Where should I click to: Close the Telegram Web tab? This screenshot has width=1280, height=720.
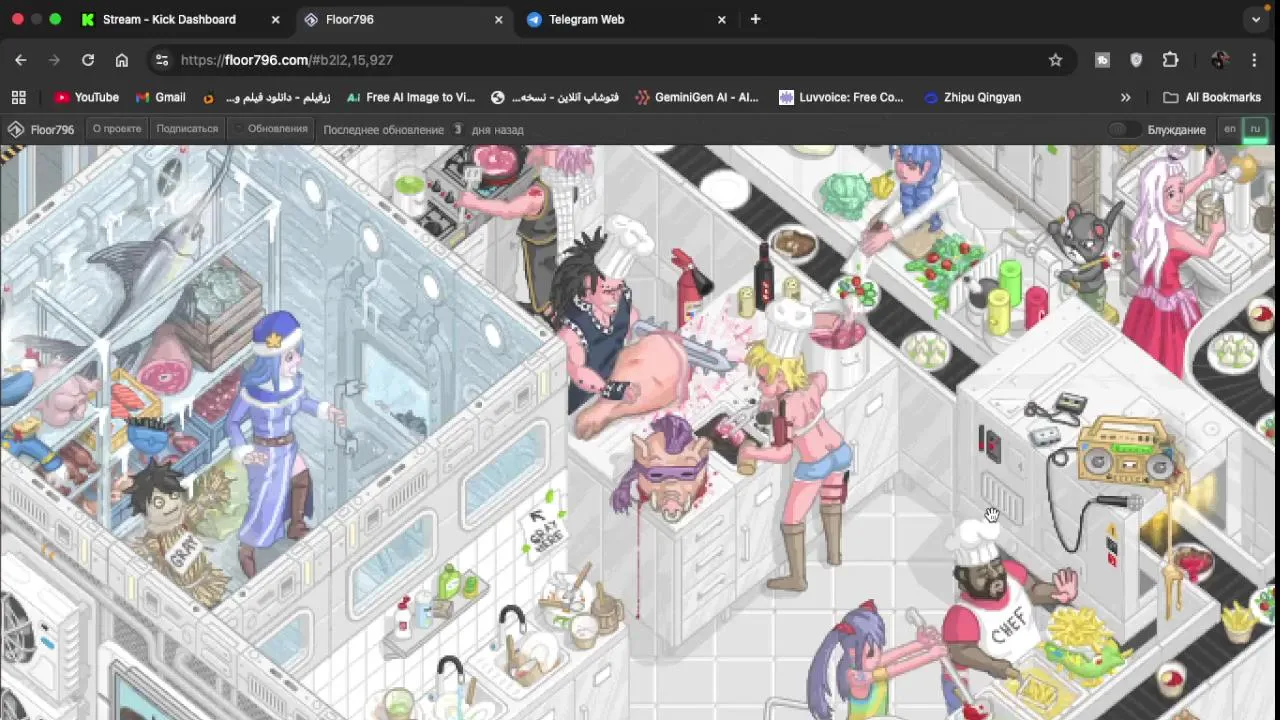[x=722, y=19]
